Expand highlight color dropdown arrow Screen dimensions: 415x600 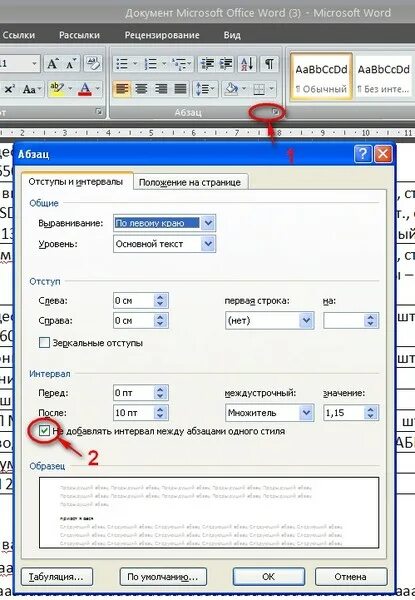(x=70, y=89)
